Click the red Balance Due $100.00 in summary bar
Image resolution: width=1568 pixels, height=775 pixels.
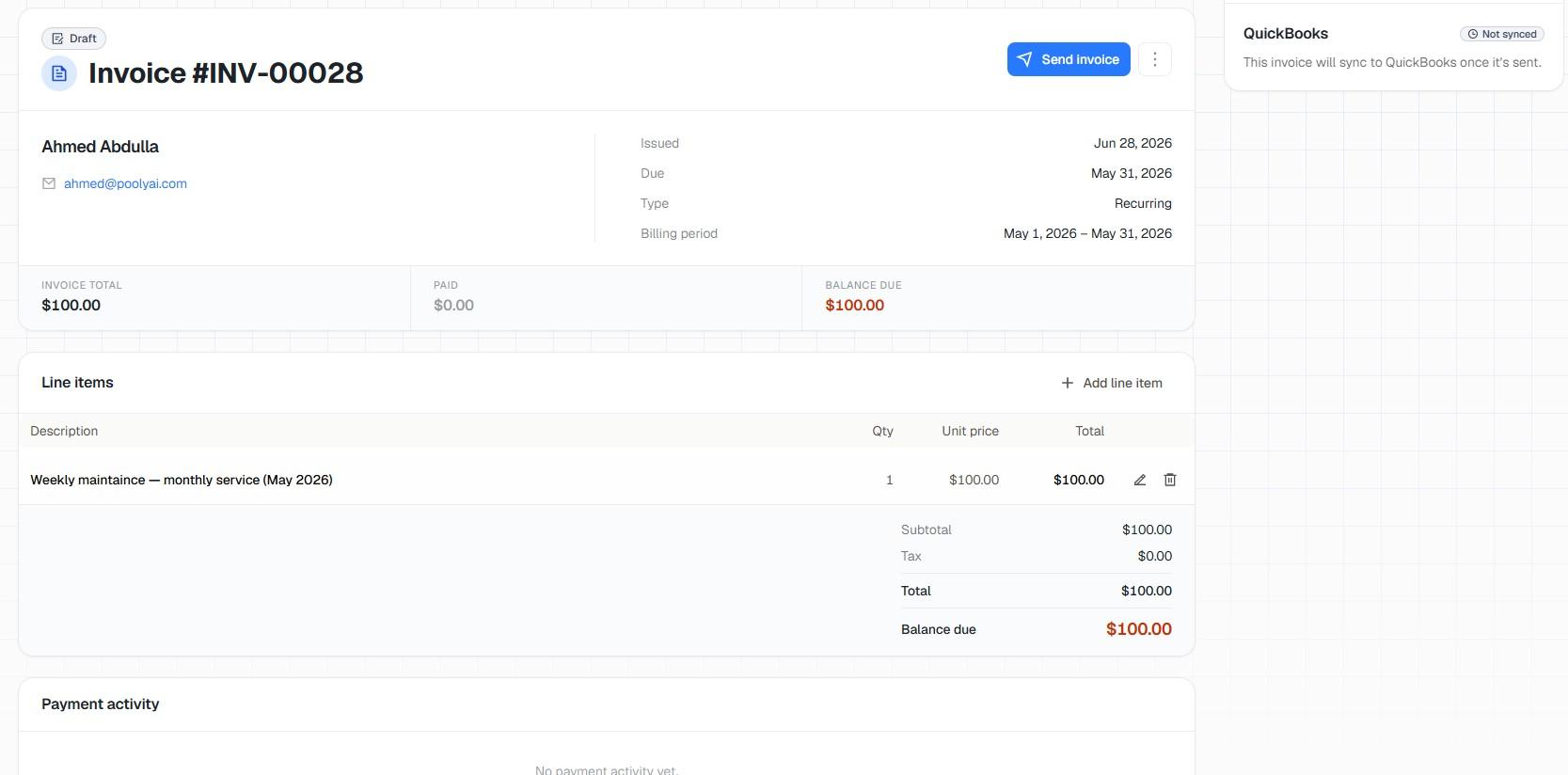coord(854,305)
